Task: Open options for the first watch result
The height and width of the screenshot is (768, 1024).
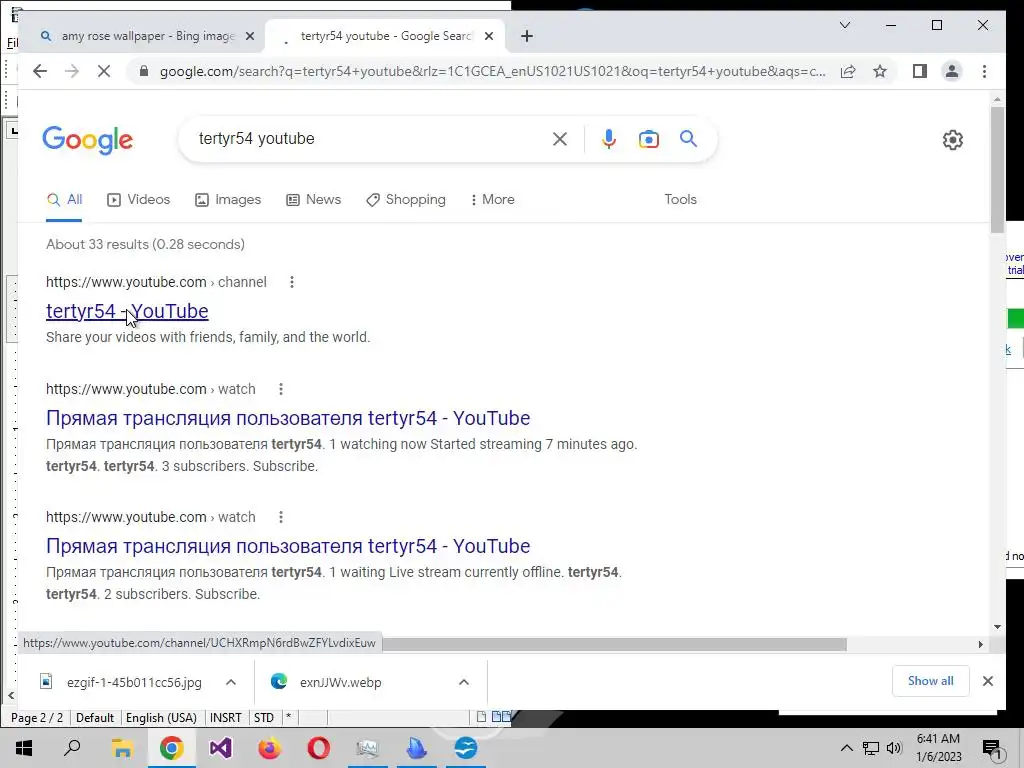Action: 281,389
